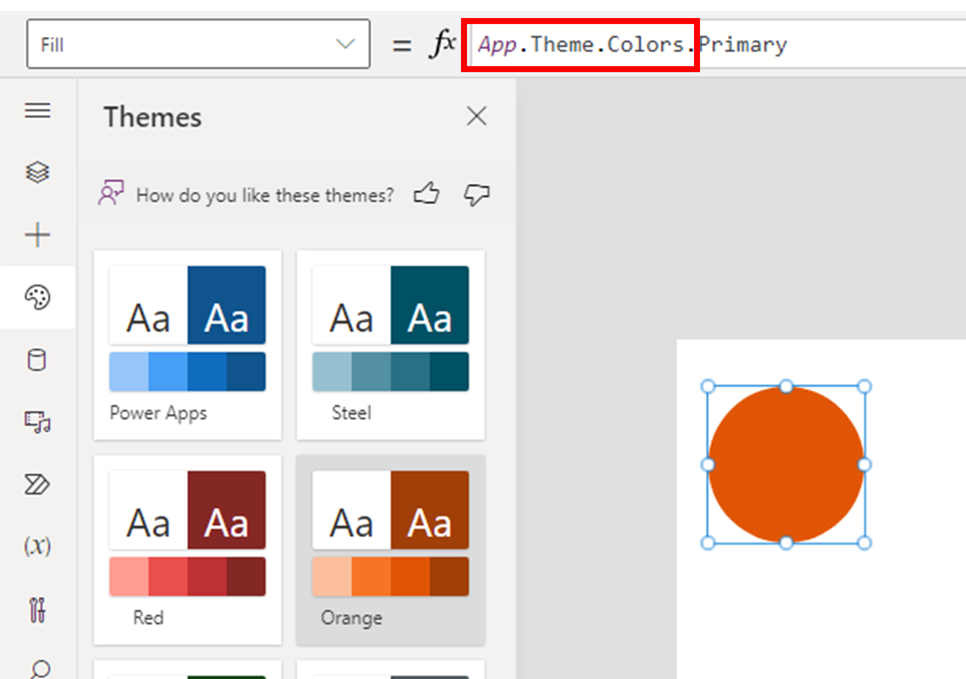Open the Data pane
The image size is (966, 679).
(37, 360)
